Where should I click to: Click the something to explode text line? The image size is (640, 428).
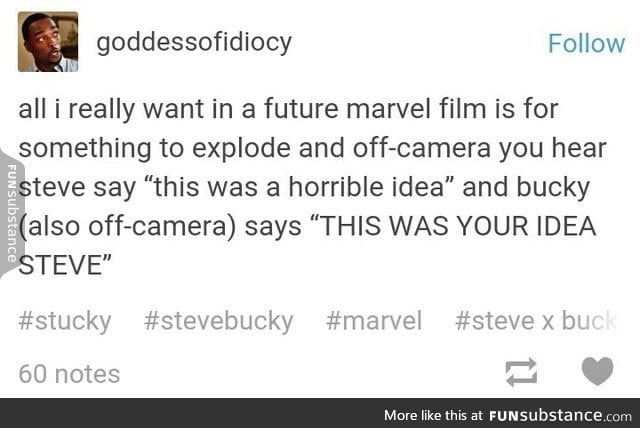point(312,148)
